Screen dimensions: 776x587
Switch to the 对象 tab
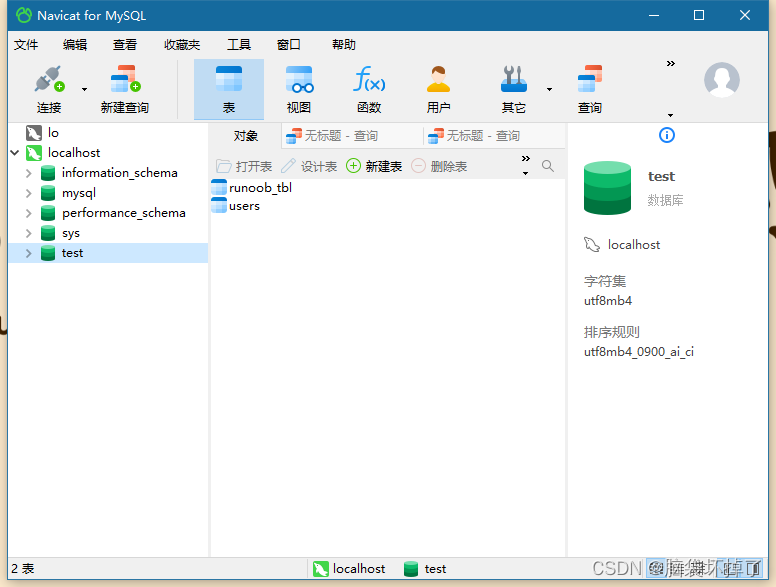point(245,136)
